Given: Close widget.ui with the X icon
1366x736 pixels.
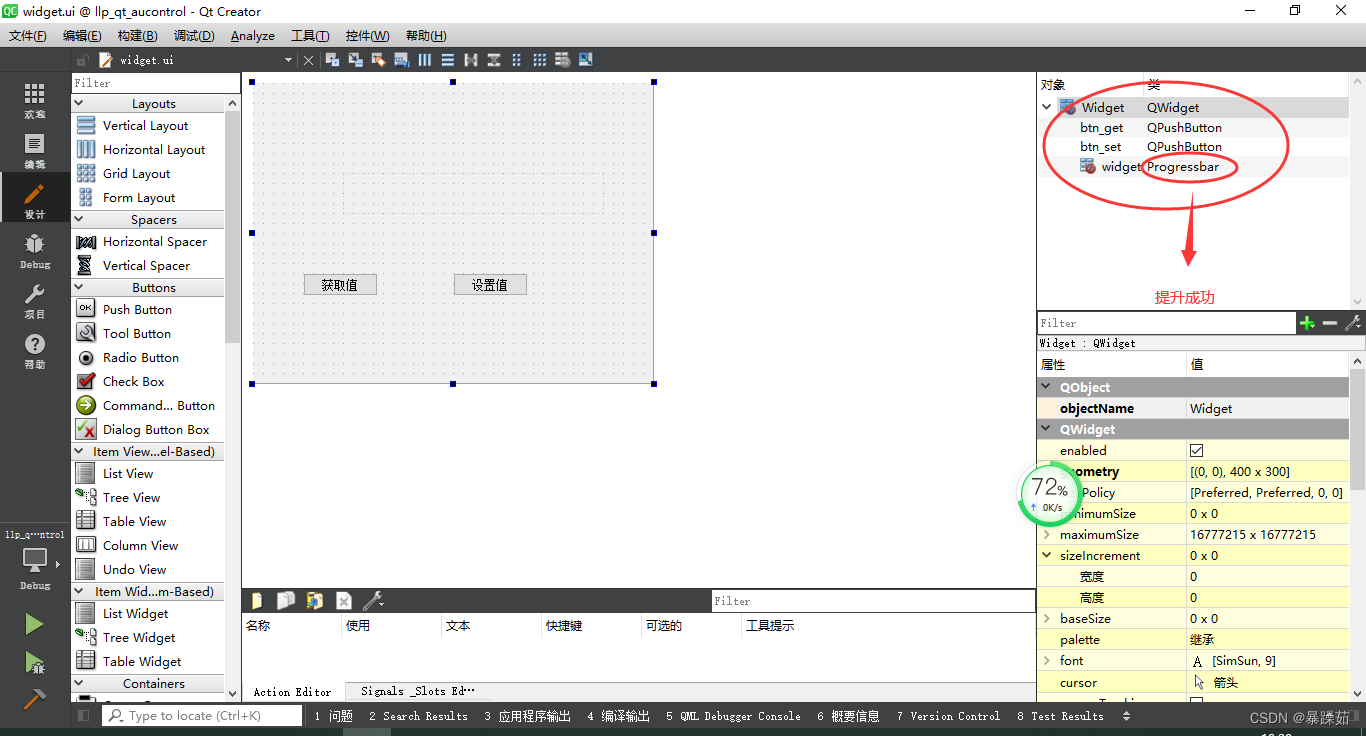Looking at the screenshot, I should coord(309,60).
